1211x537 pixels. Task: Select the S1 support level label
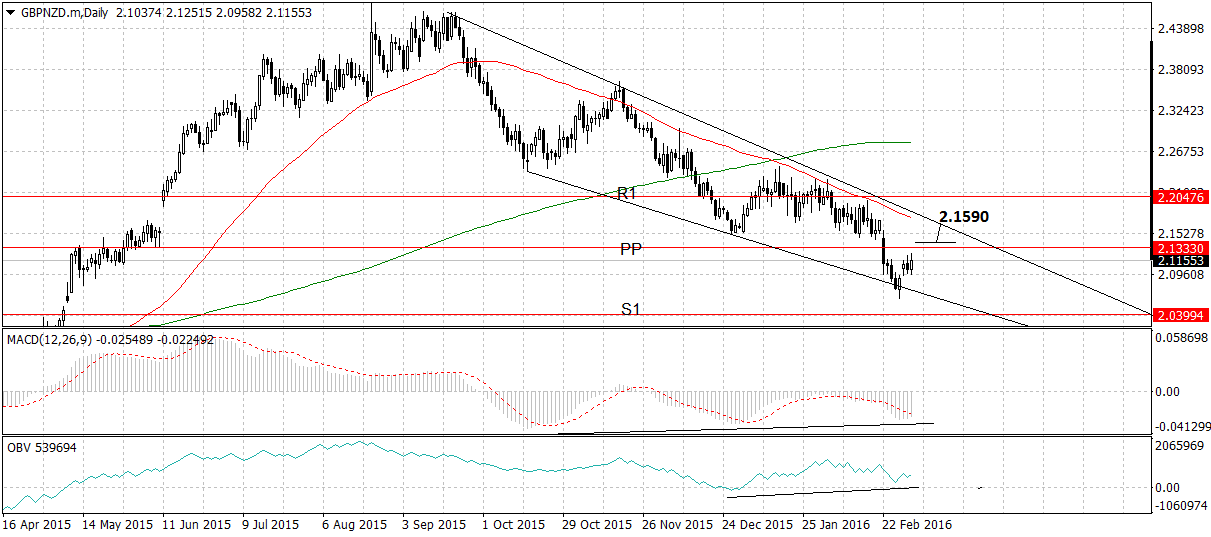pyautogui.click(x=631, y=310)
